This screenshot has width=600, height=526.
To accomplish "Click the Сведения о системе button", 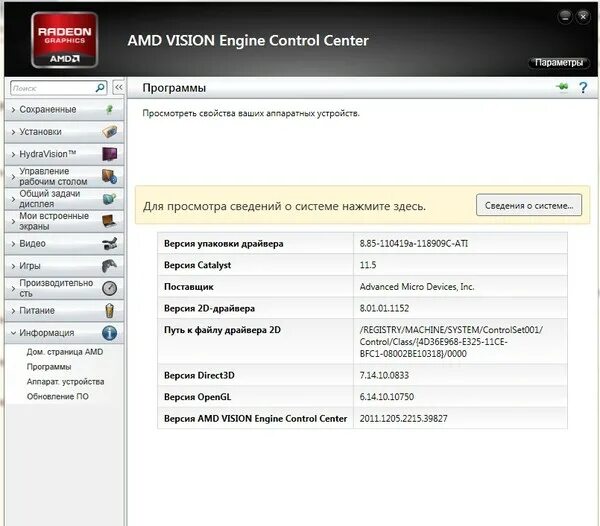I will [529, 205].
